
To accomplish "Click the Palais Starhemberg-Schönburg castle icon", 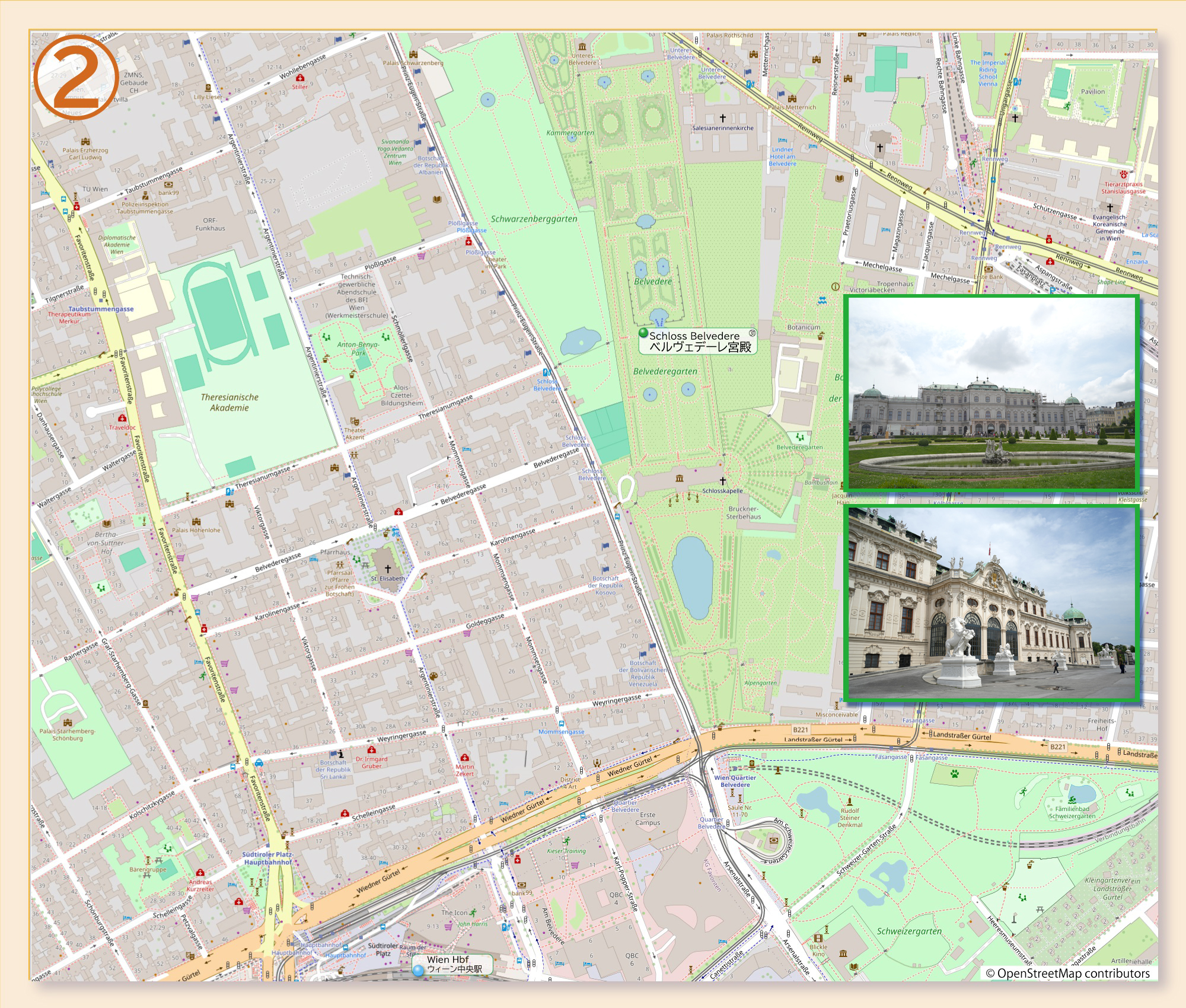I will click(68, 723).
